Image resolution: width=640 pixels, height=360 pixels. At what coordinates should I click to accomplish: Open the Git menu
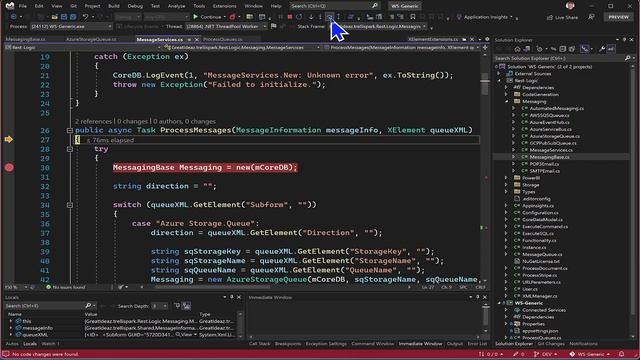point(73,6)
